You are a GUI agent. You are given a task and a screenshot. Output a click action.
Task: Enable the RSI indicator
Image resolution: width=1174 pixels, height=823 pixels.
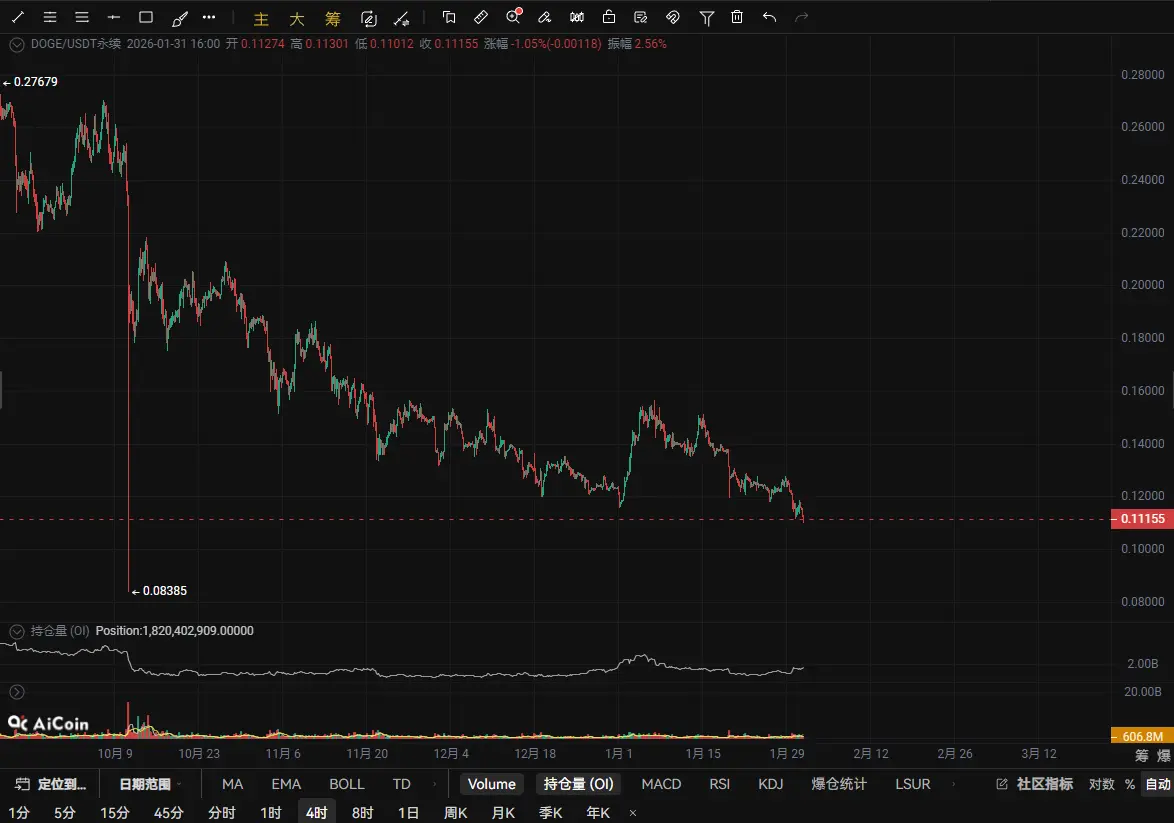pos(720,784)
